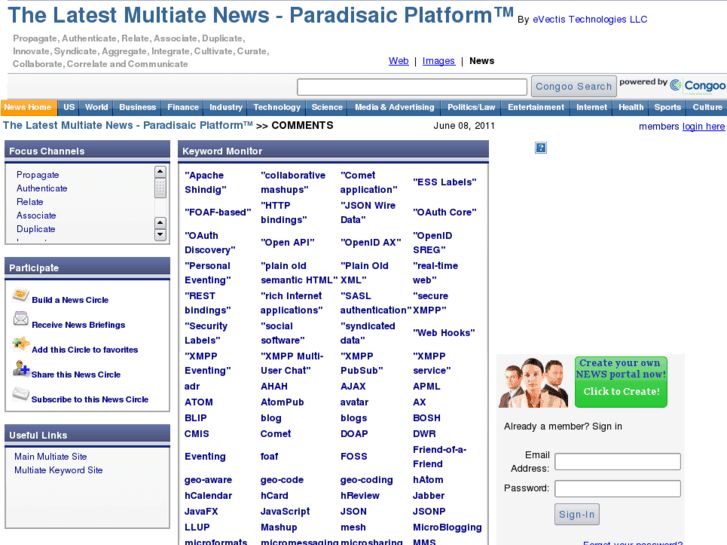This screenshot has height=545, width=727.
Task: Click the Create your own NEWS portal button
Action: 621,382
